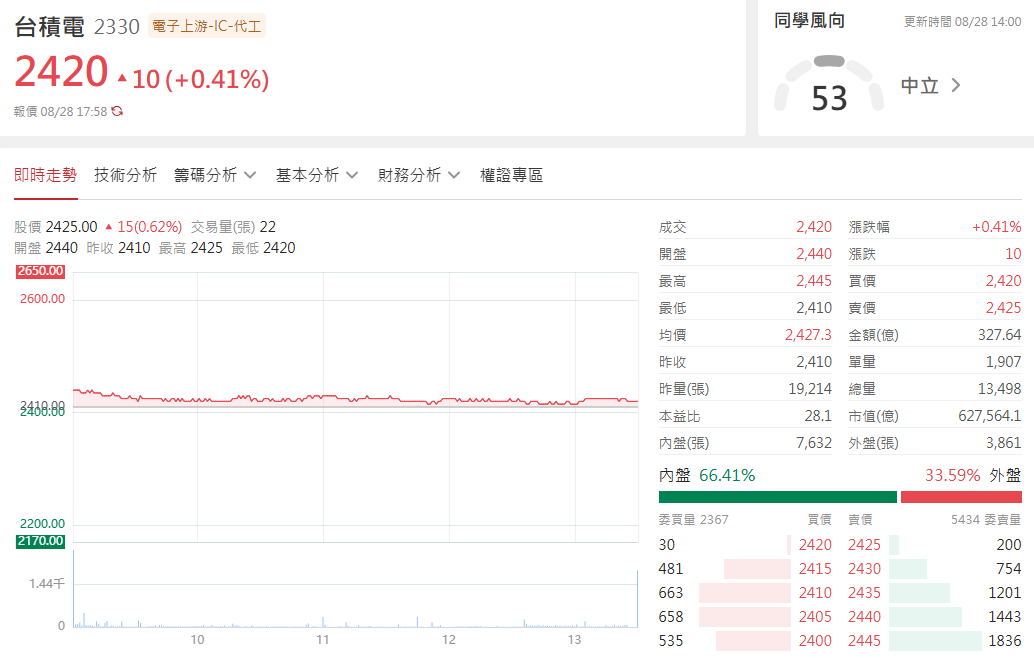Click the ask quantity 1836
Viewport: 1034px width, 658px height.
tap(1004, 641)
